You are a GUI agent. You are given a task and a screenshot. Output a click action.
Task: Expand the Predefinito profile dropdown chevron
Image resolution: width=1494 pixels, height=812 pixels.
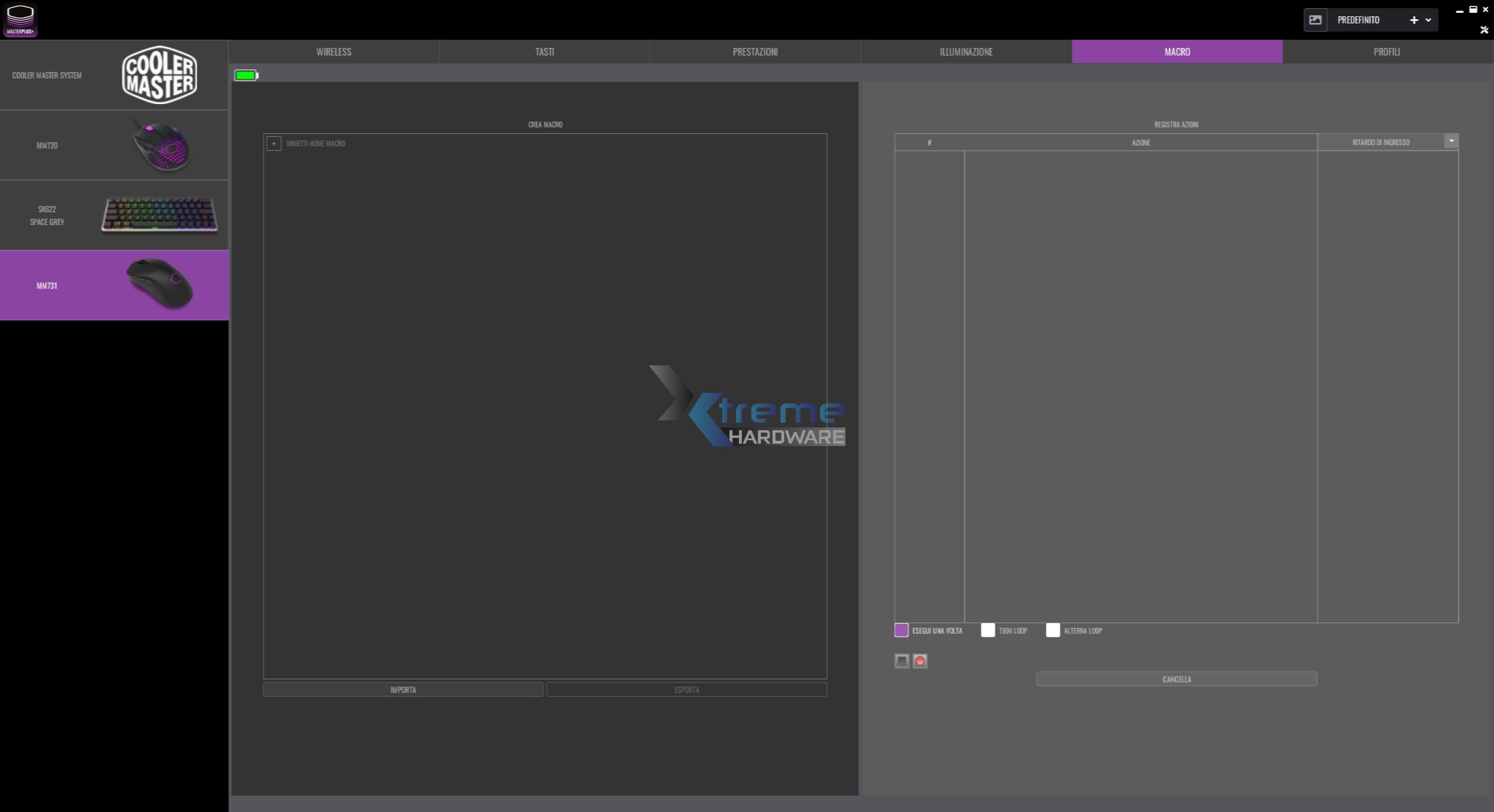coord(1428,20)
